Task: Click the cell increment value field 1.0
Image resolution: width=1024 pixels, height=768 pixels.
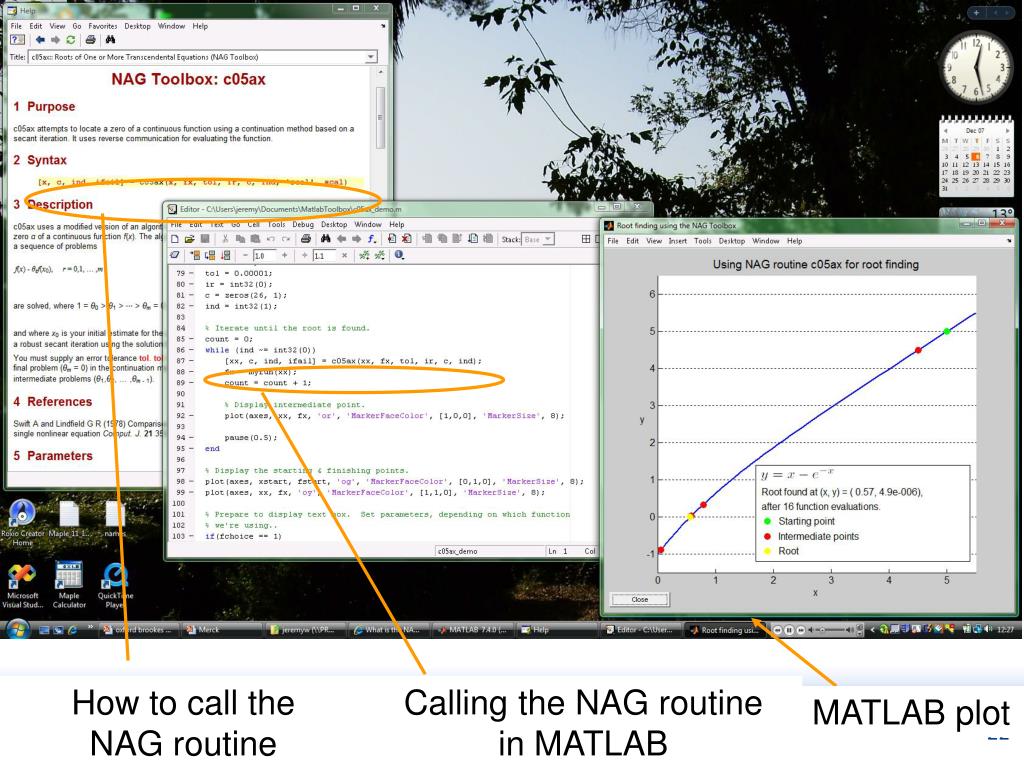Action: [264, 255]
